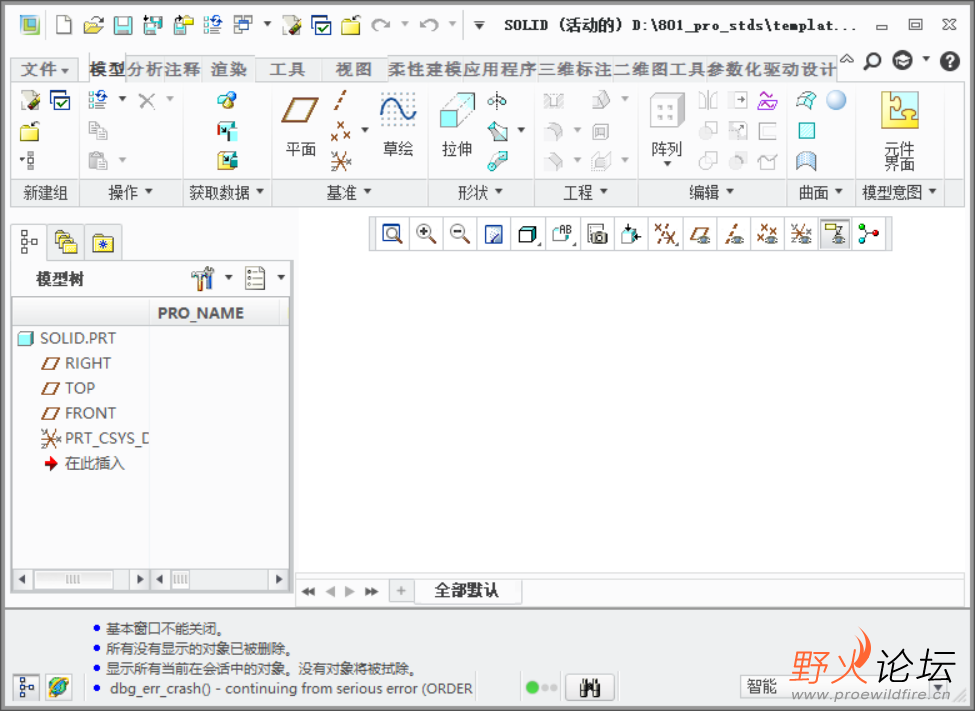
Task: Switch to the 柔性建模 ribbon tab
Action: [x=425, y=69]
